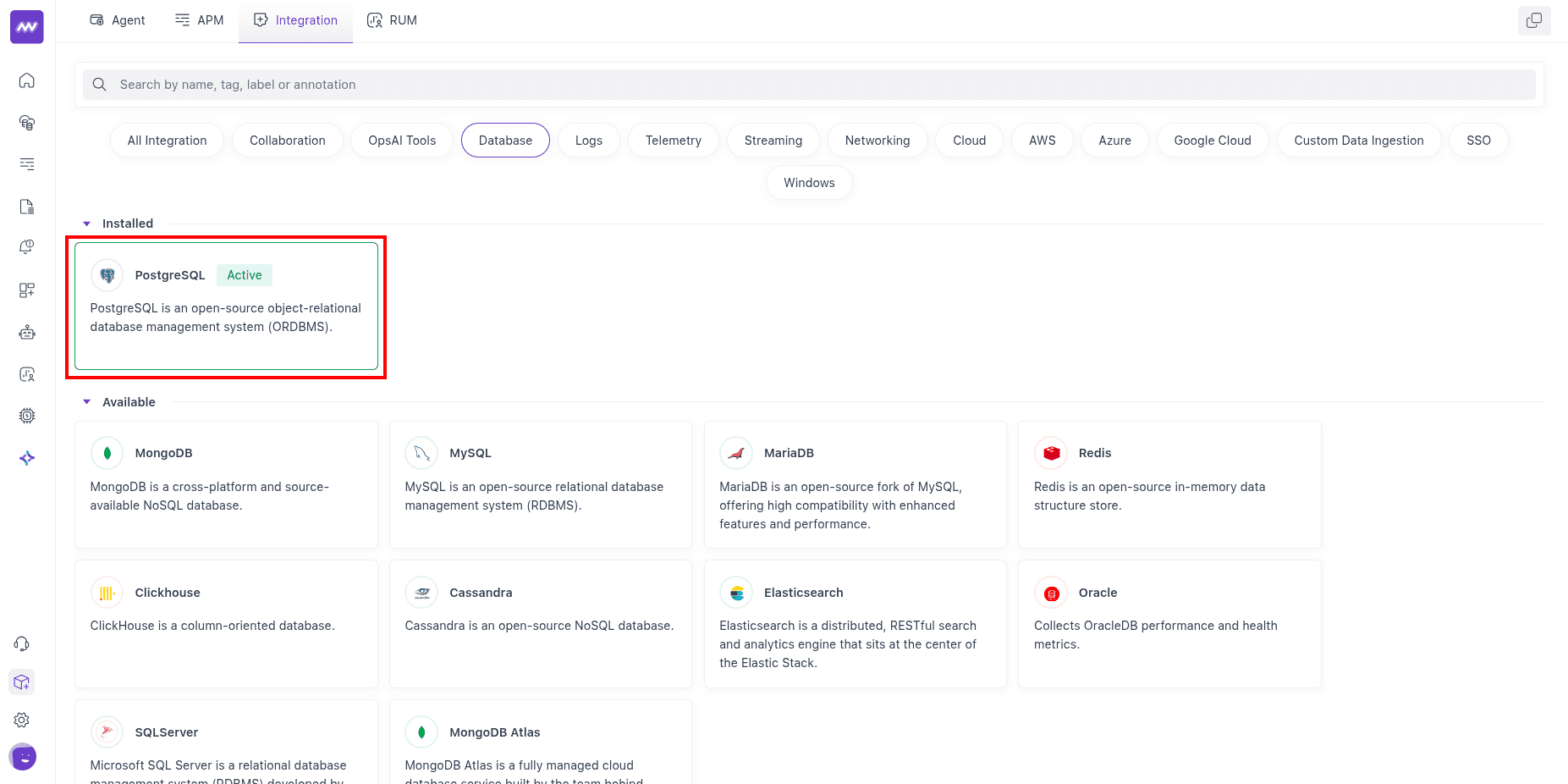Open the alerts bell icon in sidebar
1568x784 pixels.
point(26,246)
